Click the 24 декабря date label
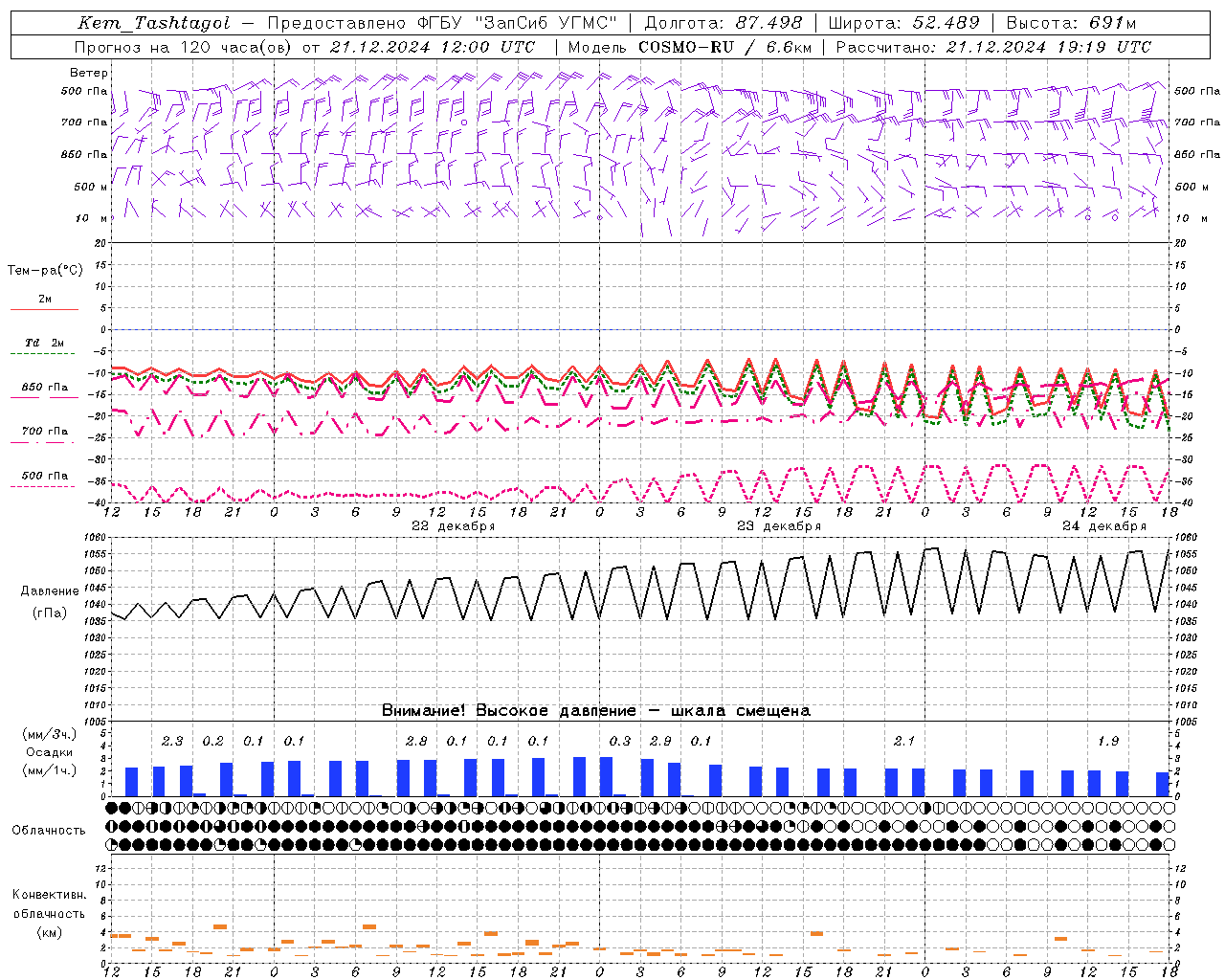 click(1104, 526)
